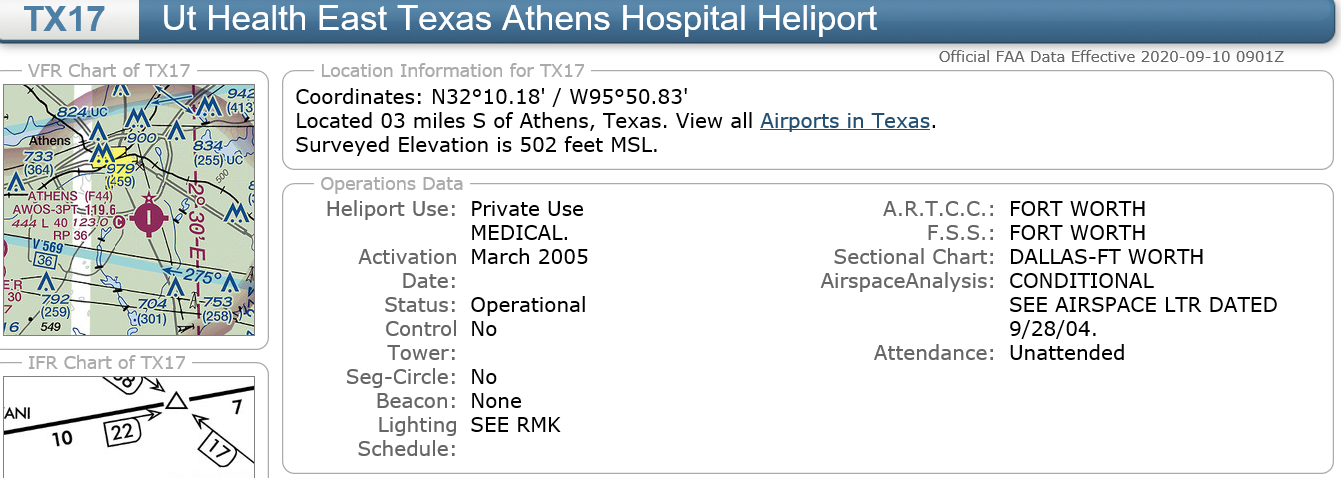
Task: Click the triangle fix symbol on IFR chart
Action: click(176, 401)
